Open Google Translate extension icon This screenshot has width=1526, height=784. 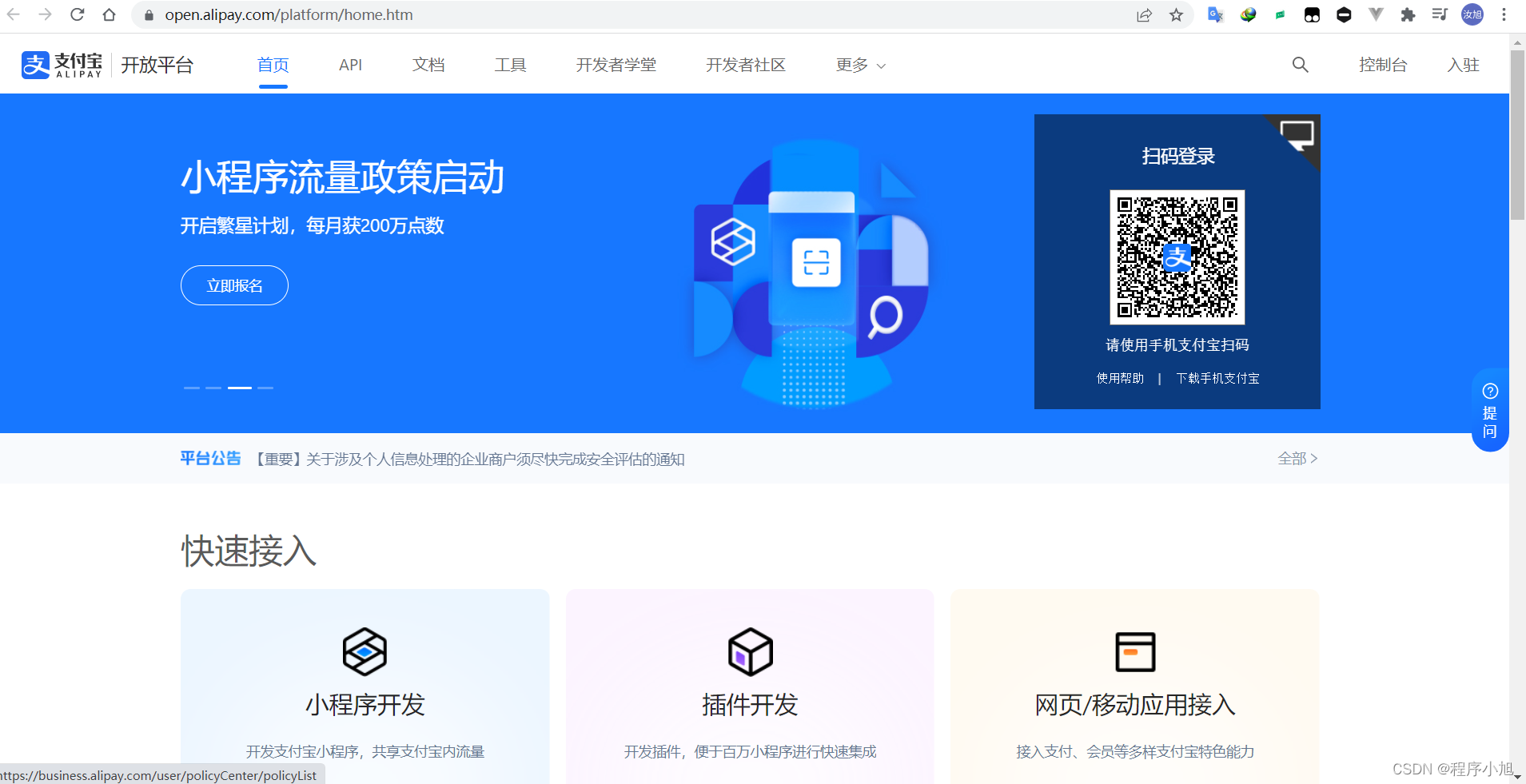coord(1216,14)
